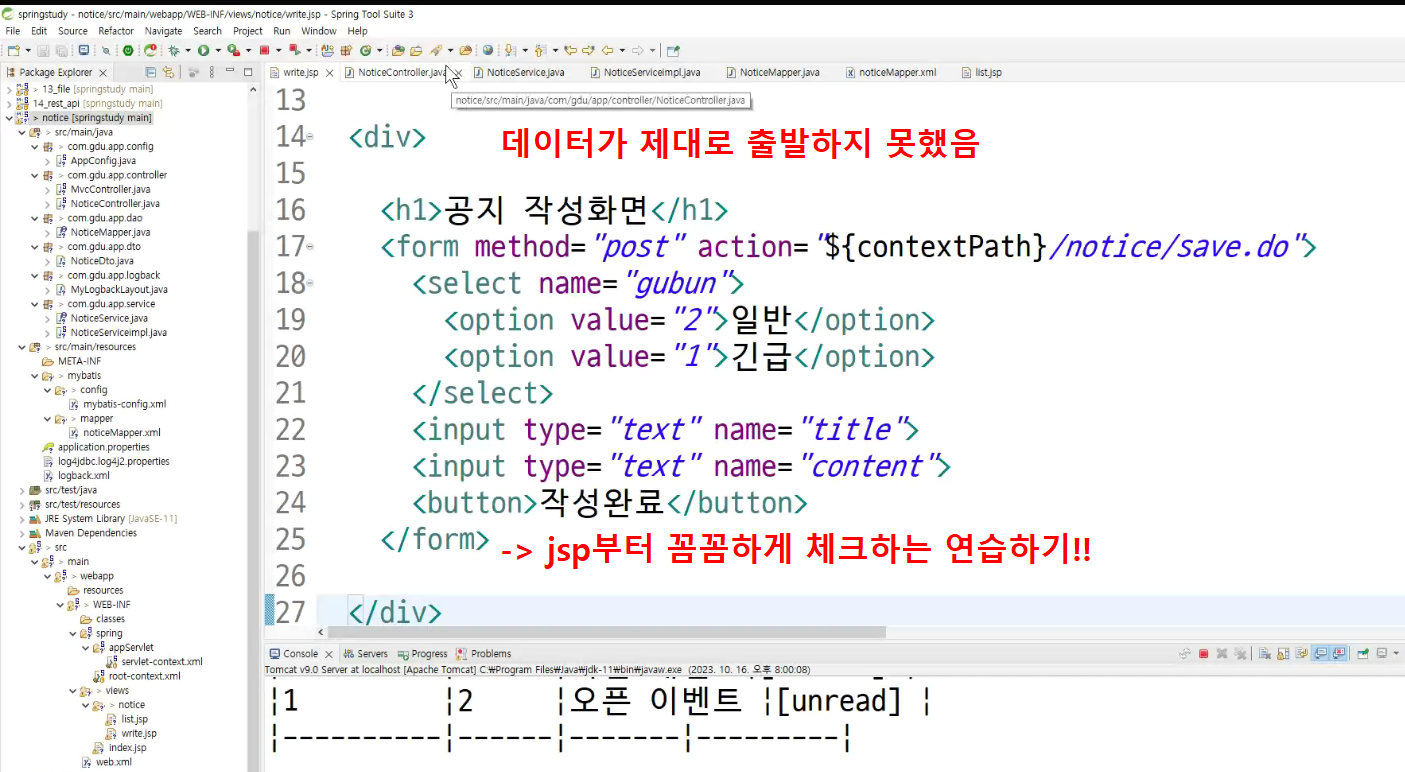Collapse the mybatis folder
The image size is (1405, 772).
coord(35,376)
